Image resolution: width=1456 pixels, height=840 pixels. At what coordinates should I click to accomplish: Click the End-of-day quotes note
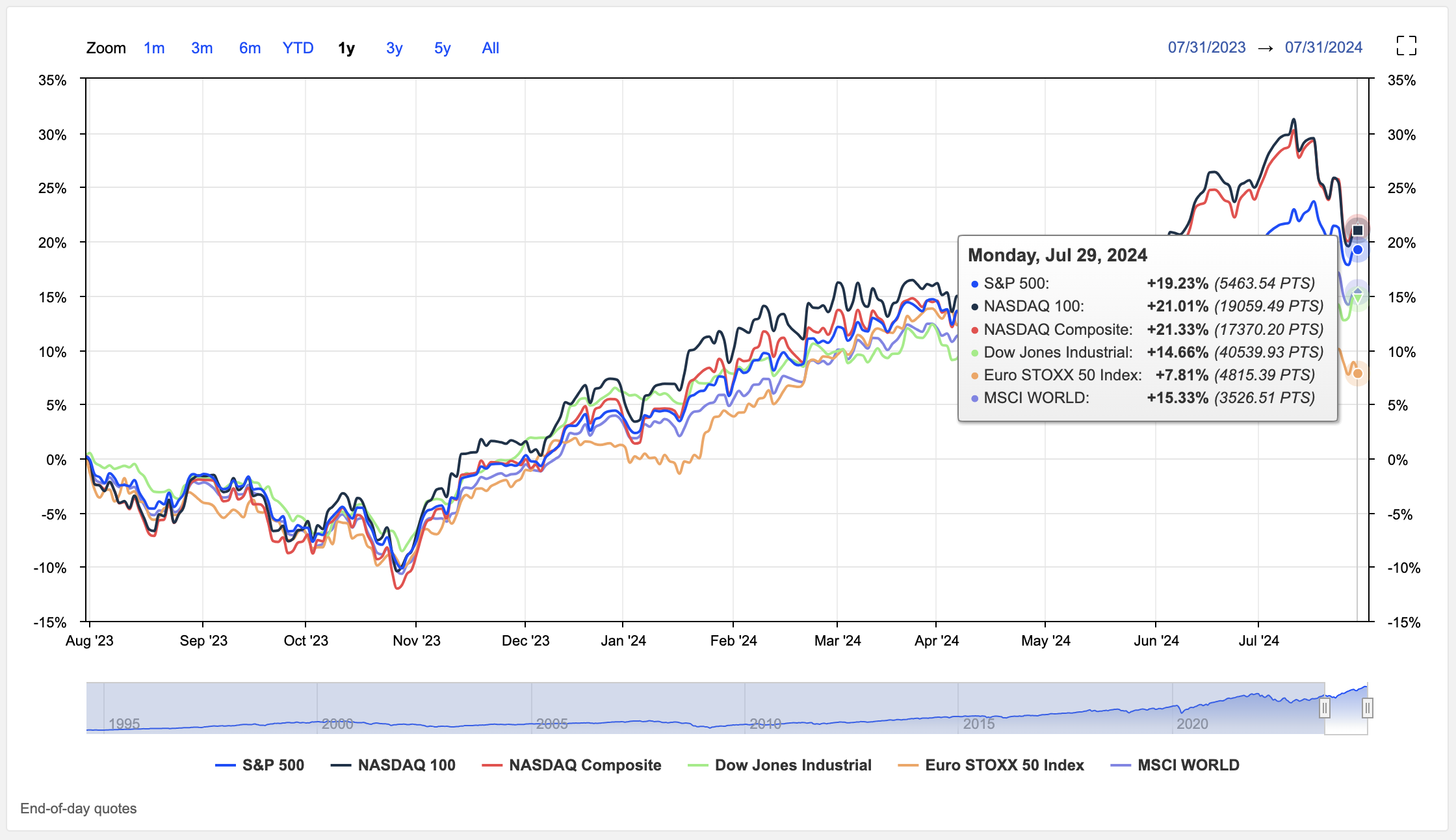pyautogui.click(x=79, y=808)
